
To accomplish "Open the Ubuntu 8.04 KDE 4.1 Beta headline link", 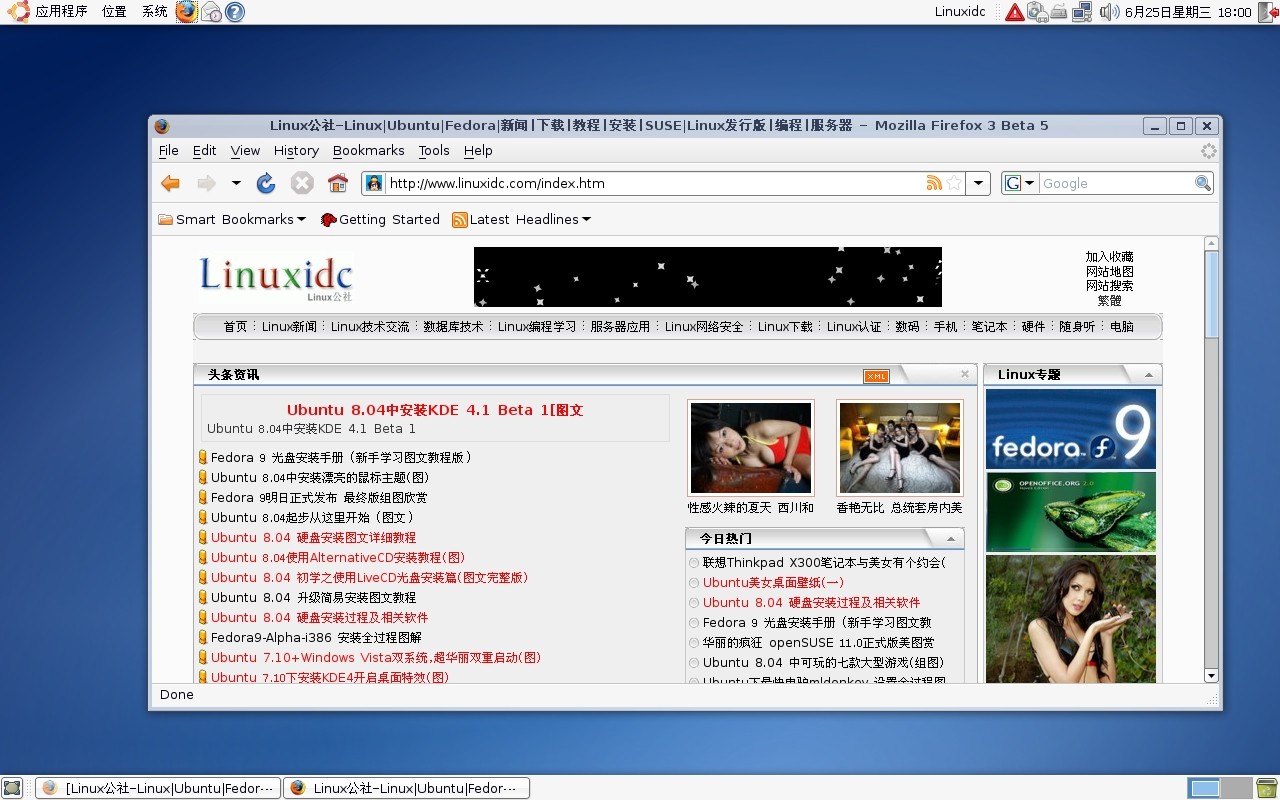I will point(437,409).
